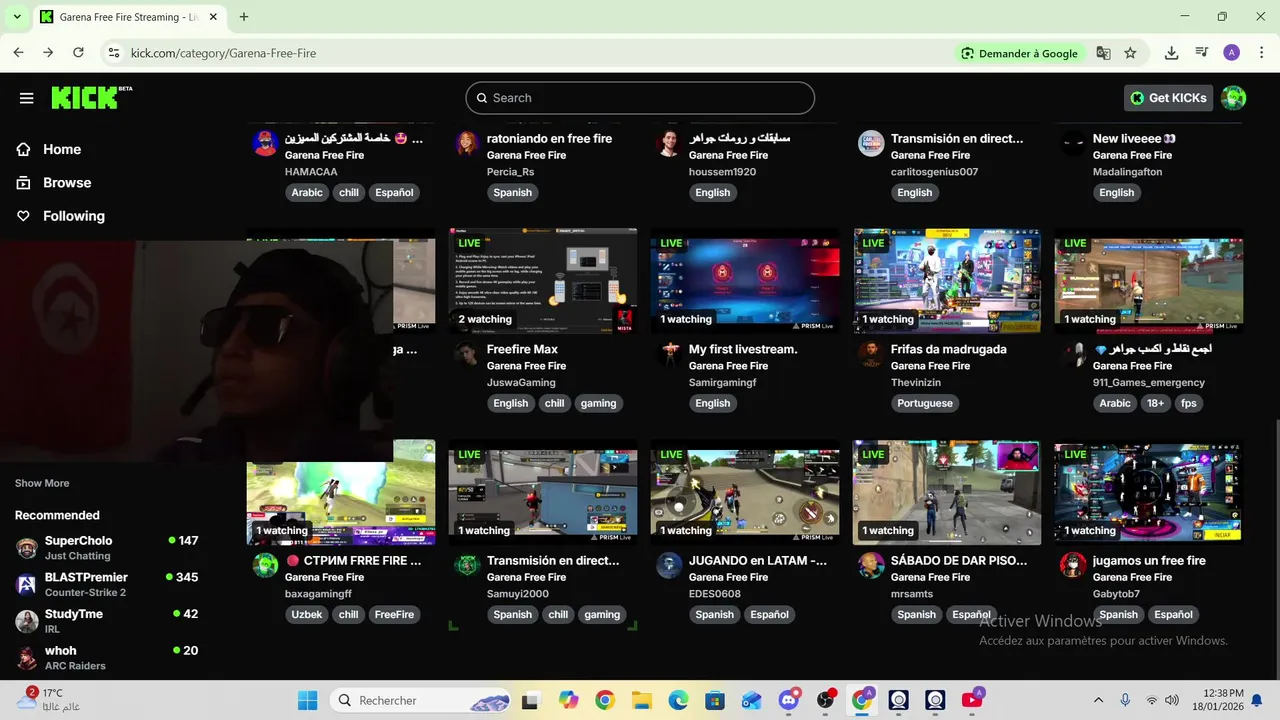Select gaming tag under JuswaGaming
Viewport: 1280px width, 720px height.
598,403
